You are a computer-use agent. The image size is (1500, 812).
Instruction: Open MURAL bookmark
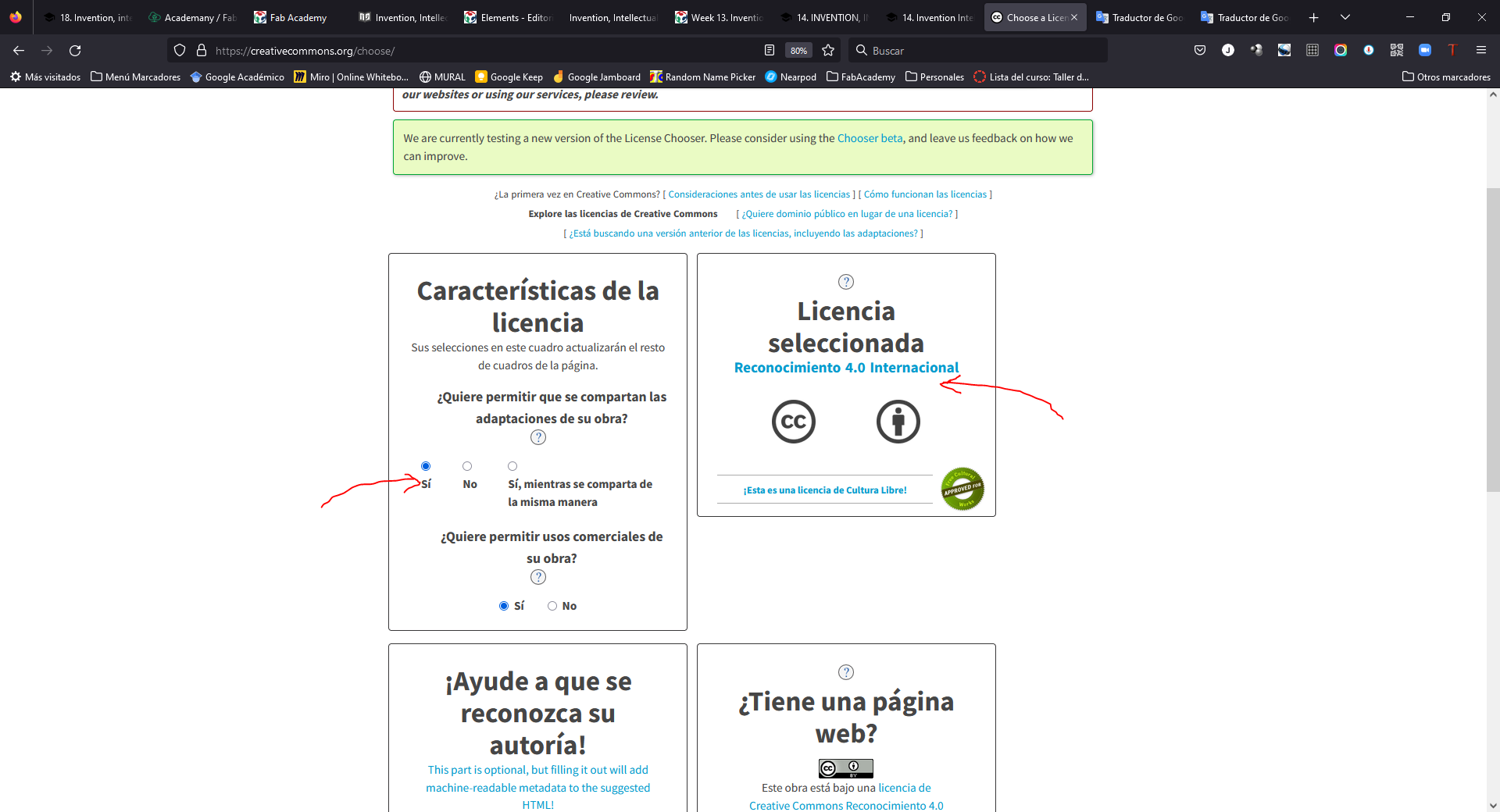(x=442, y=77)
